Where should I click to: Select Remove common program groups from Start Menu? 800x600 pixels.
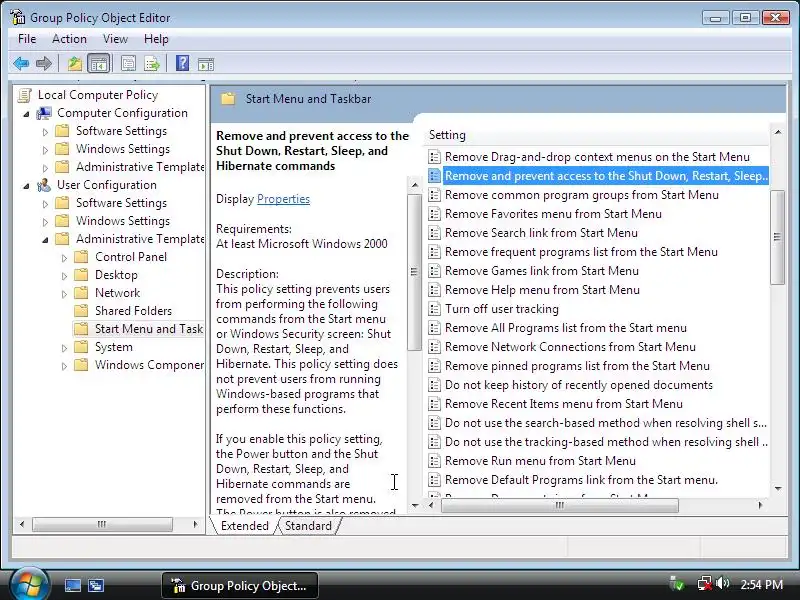(582, 195)
